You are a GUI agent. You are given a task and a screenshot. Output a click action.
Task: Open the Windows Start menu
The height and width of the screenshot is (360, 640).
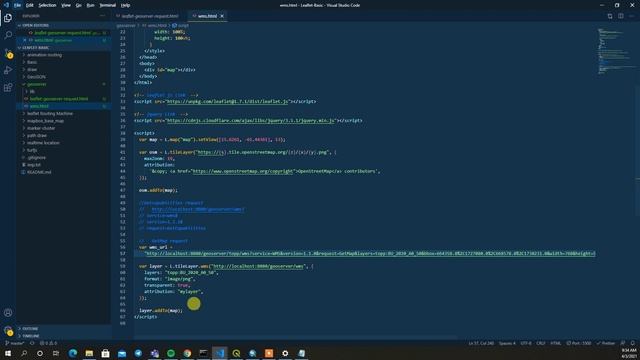(8, 353)
